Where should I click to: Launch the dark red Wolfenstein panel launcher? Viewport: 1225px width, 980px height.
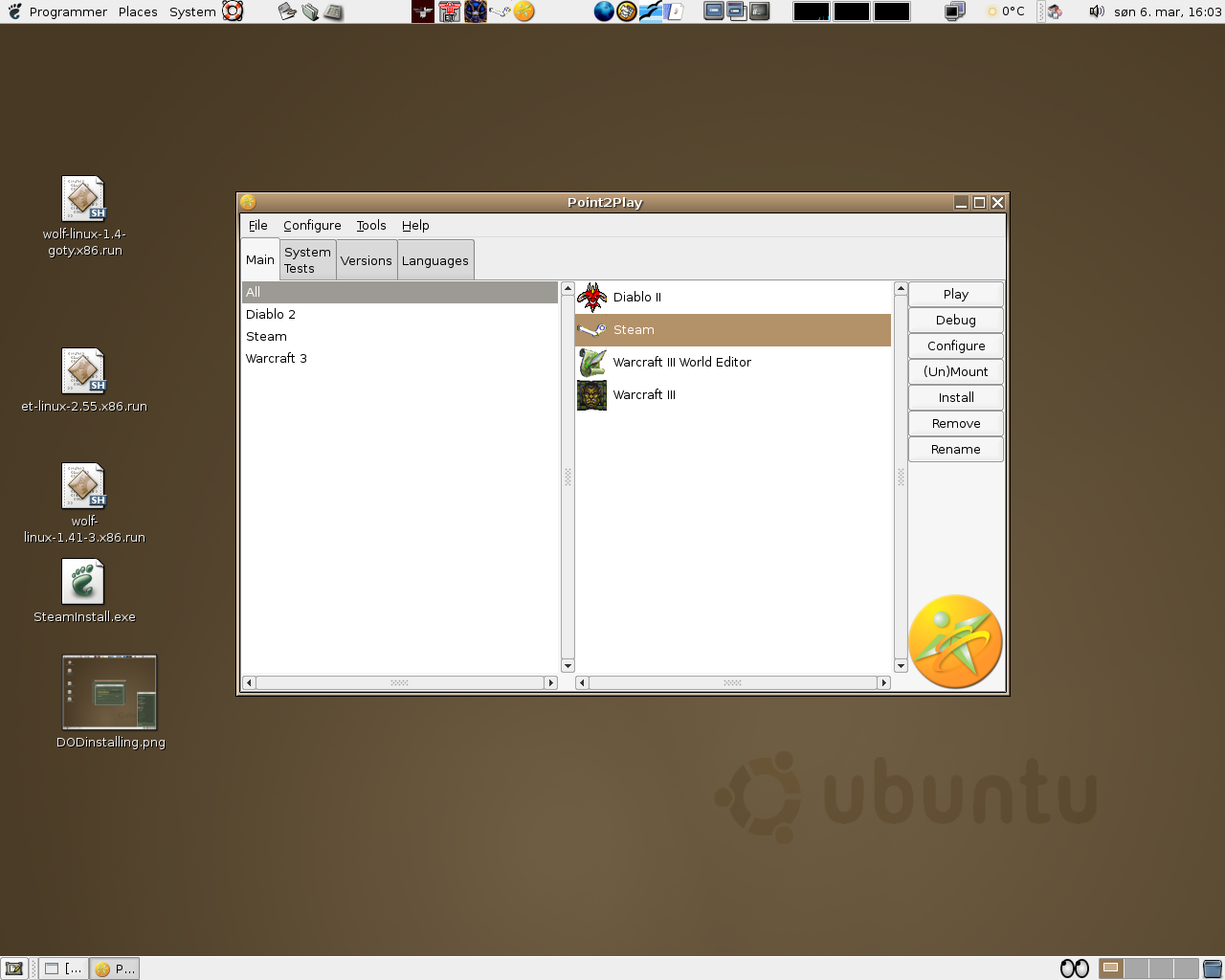(423, 11)
